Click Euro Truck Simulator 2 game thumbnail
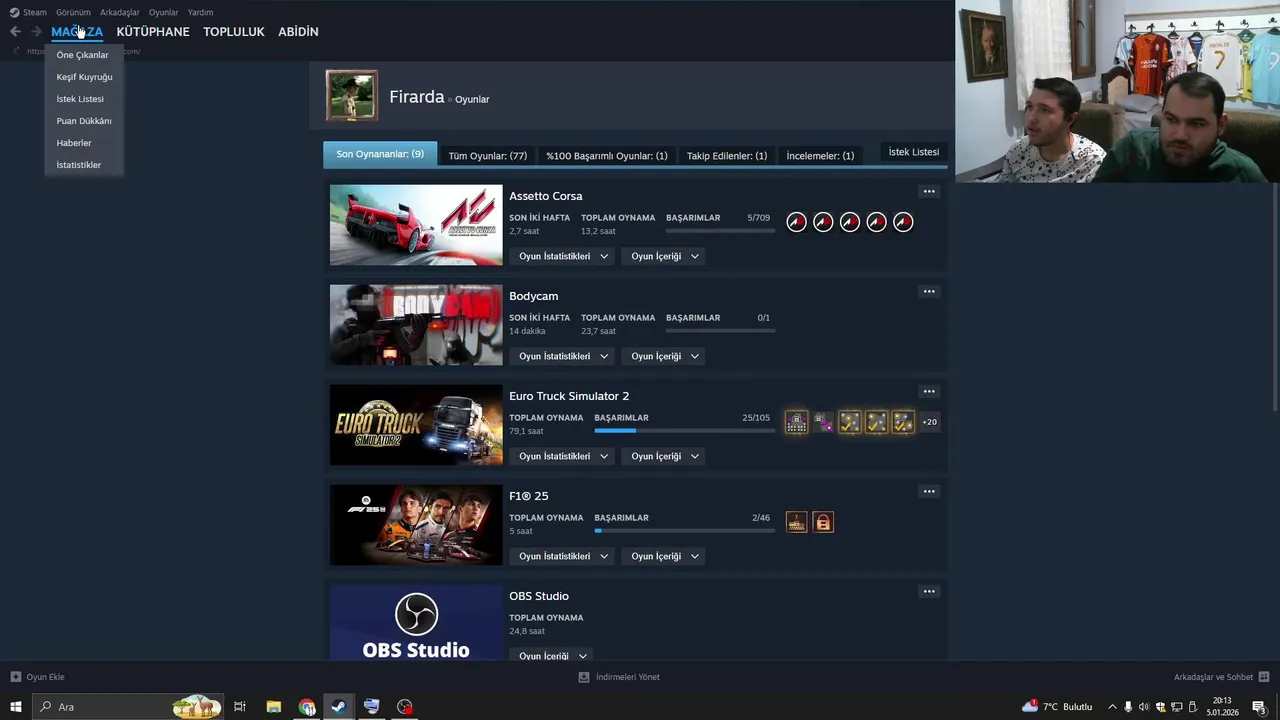 [x=416, y=425]
